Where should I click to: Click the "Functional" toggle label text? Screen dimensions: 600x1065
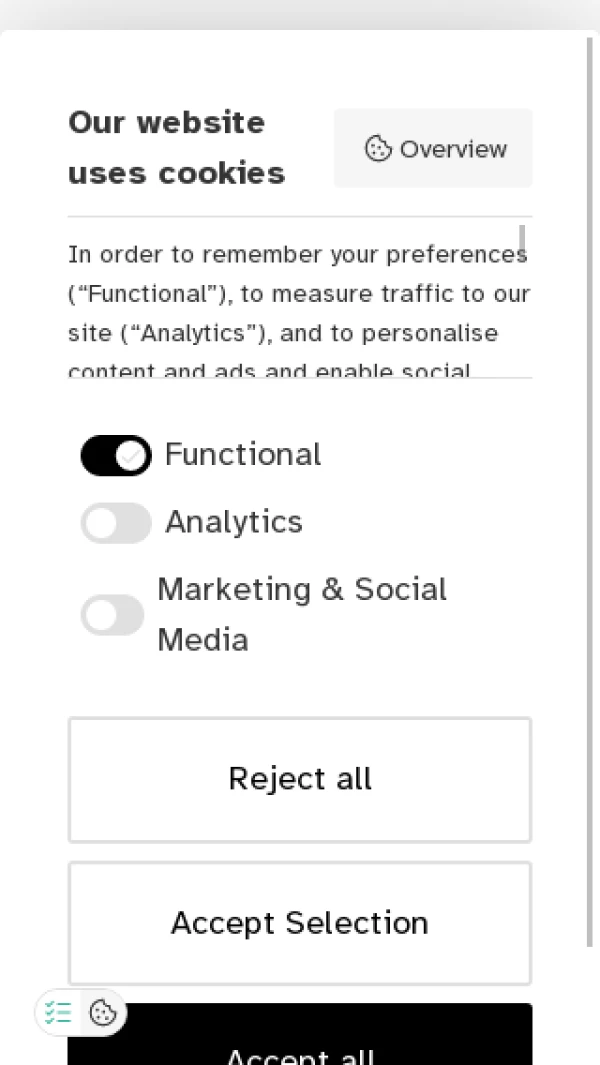point(243,455)
